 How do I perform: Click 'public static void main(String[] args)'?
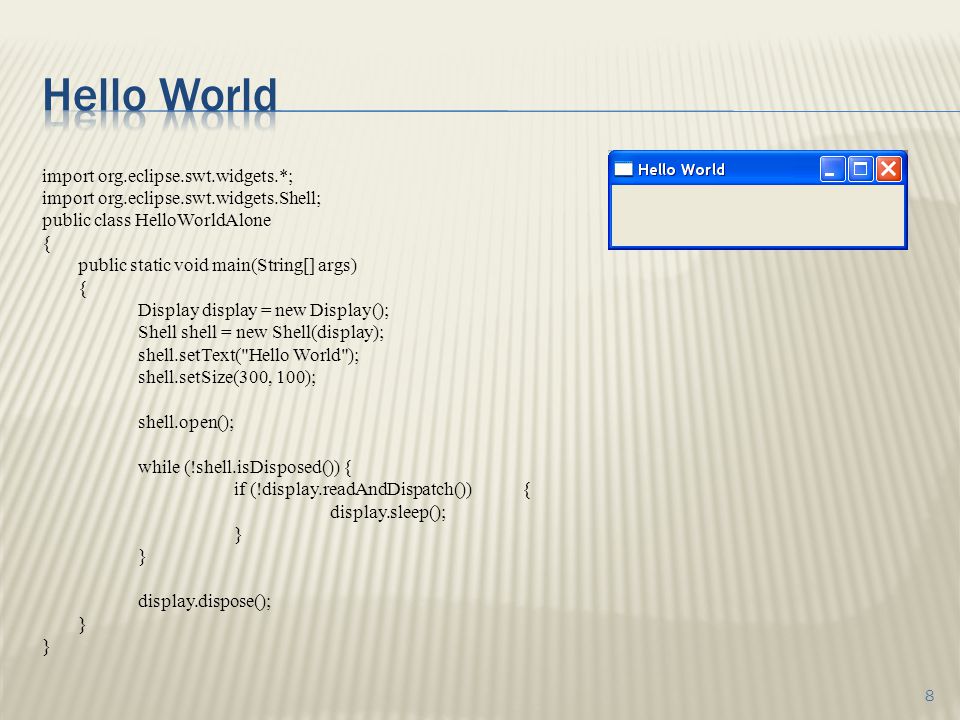[217, 266]
